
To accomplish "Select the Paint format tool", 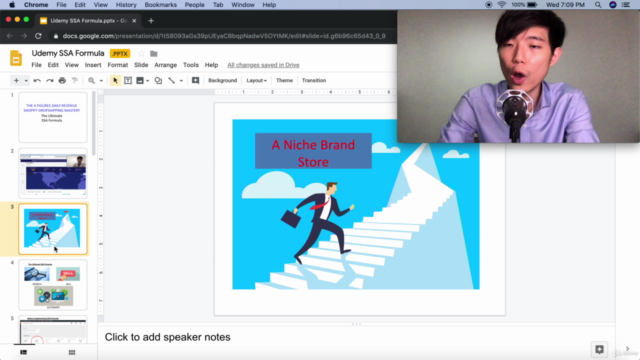I will [x=75, y=80].
